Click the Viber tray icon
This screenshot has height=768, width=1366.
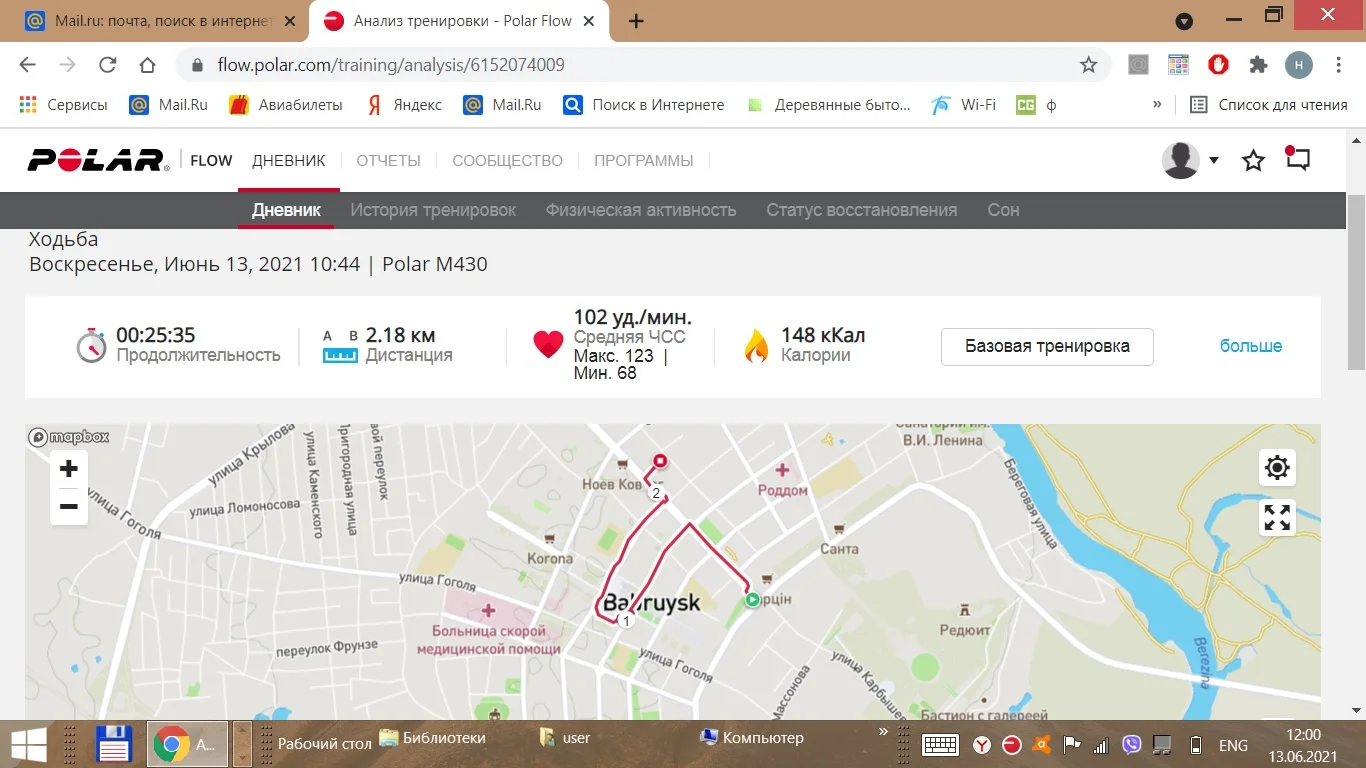1132,745
